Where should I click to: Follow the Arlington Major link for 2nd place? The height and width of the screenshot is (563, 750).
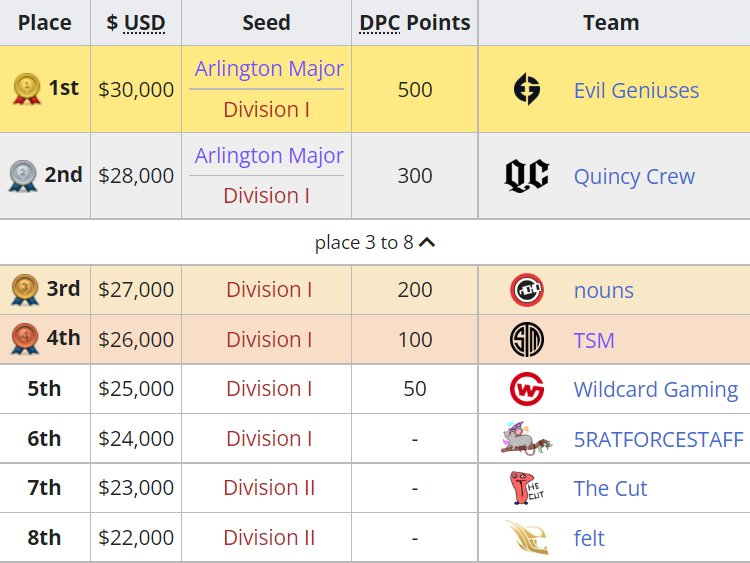coord(269,156)
